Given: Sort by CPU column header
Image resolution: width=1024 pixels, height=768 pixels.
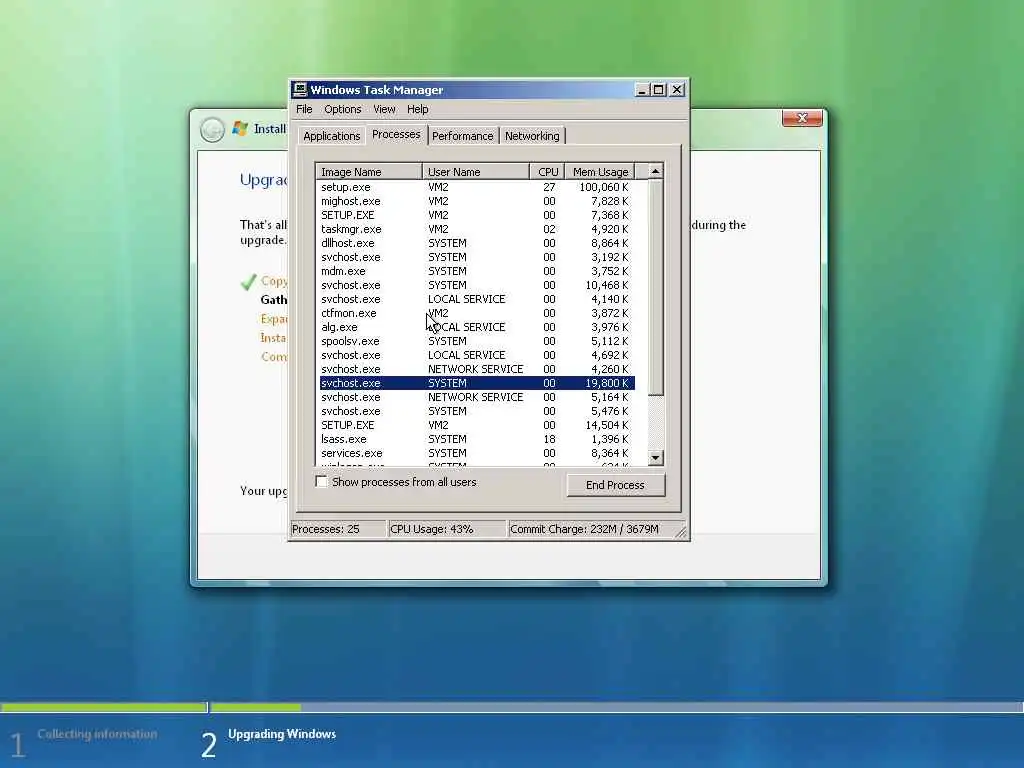Looking at the screenshot, I should pos(547,172).
